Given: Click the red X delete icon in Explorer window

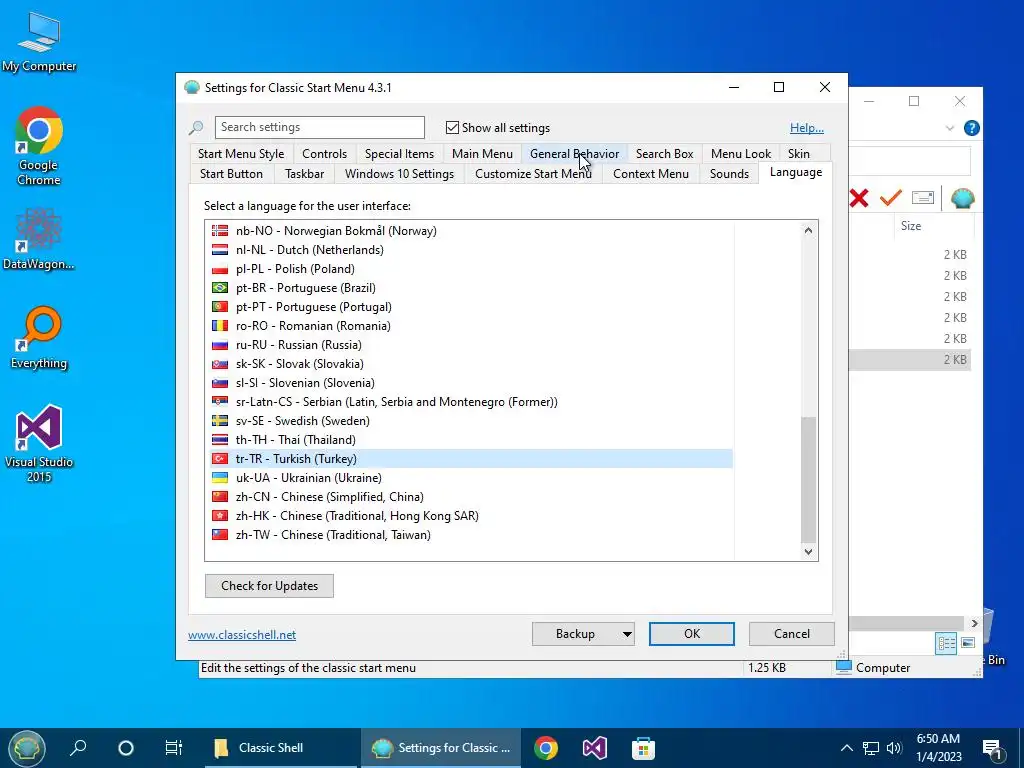Looking at the screenshot, I should click(859, 198).
